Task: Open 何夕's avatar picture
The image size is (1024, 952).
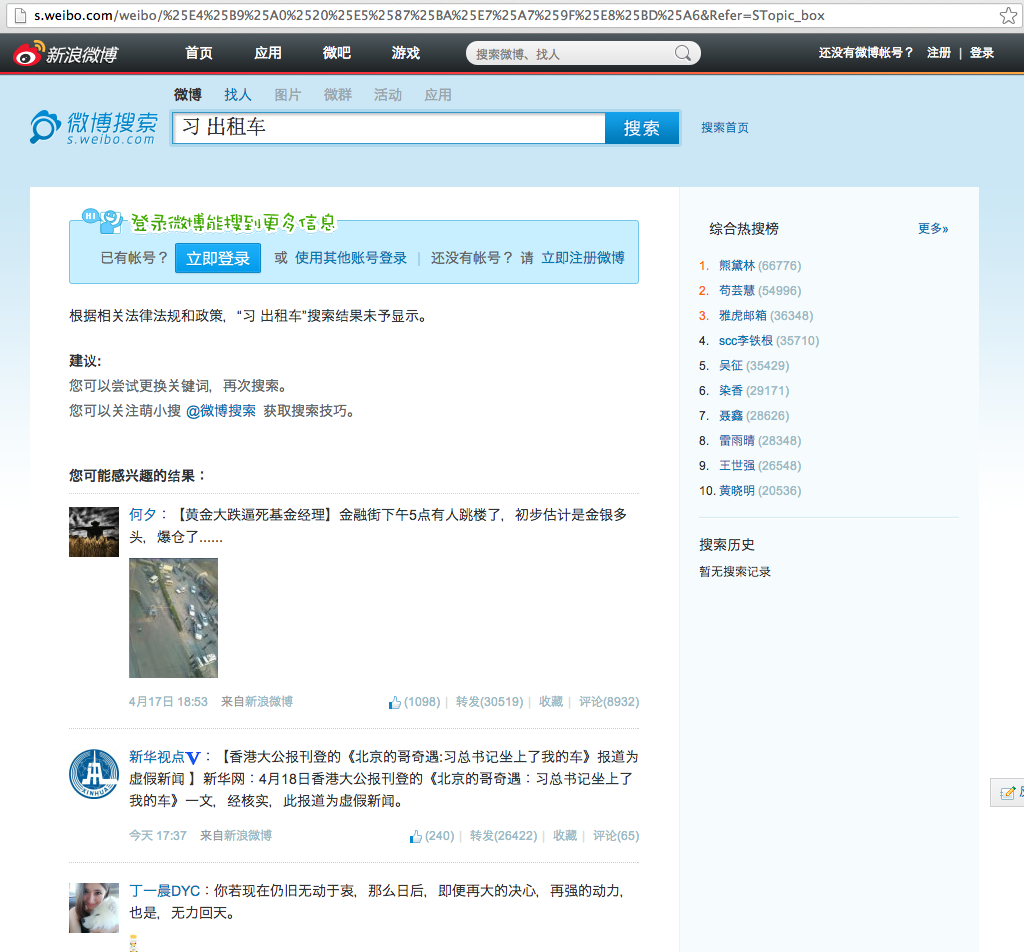Action: 94,532
